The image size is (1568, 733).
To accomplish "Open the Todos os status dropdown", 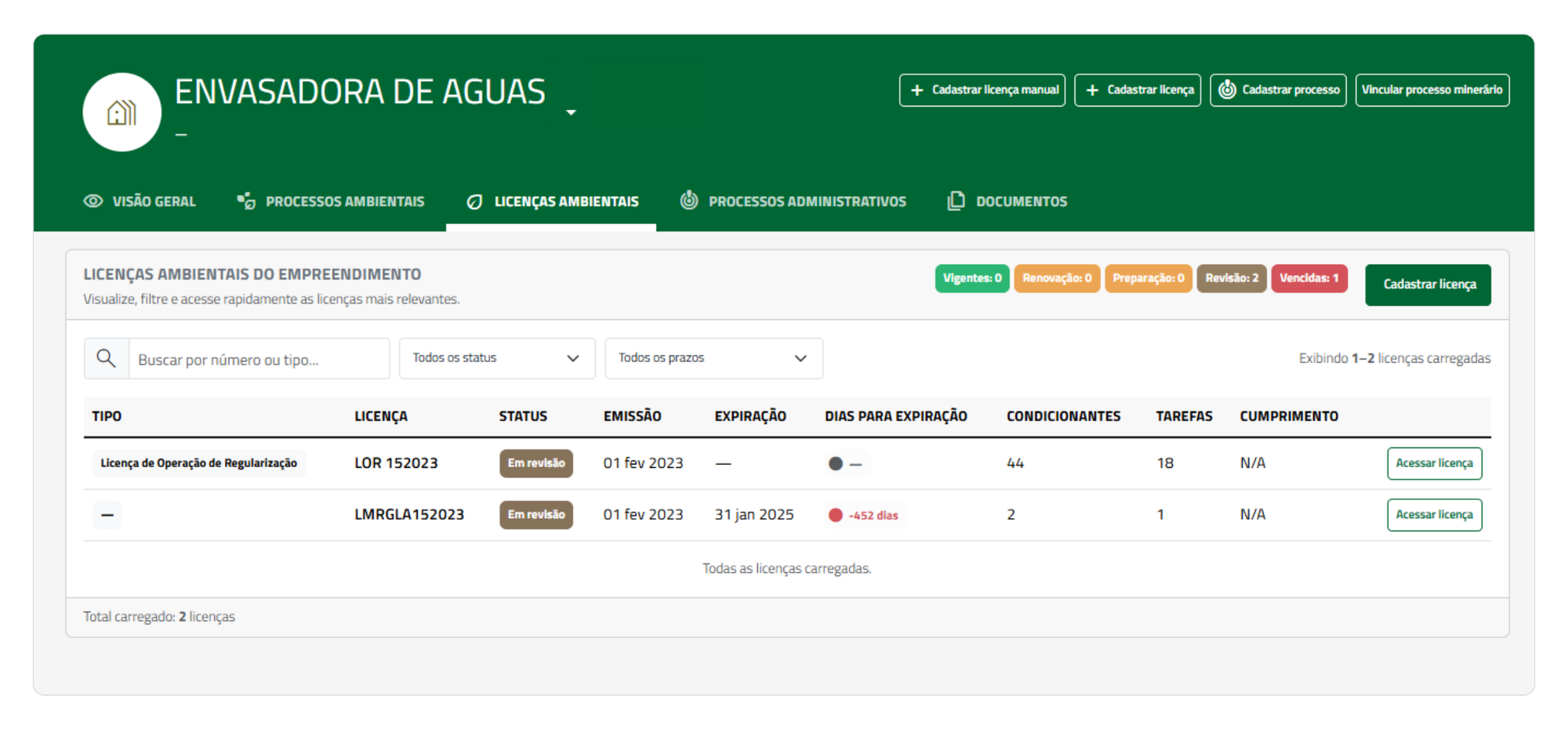I will pos(497,358).
